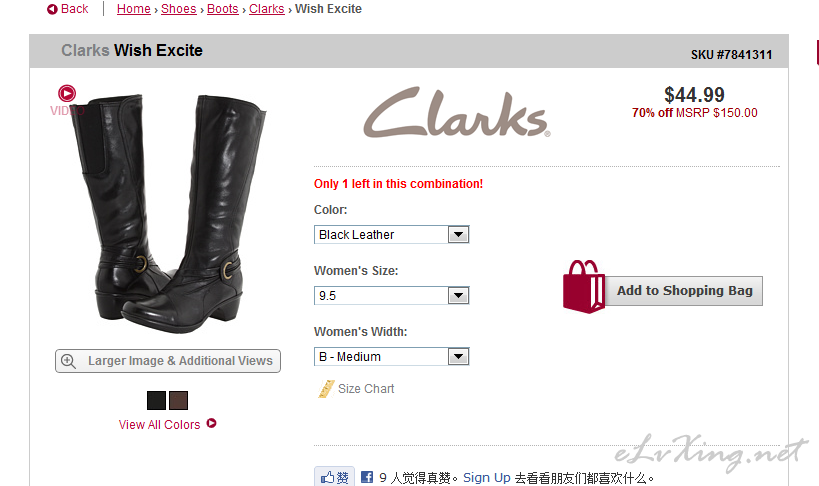Click arrow icon beside View All Colors
This screenshot has width=819, height=486.
tap(211, 423)
